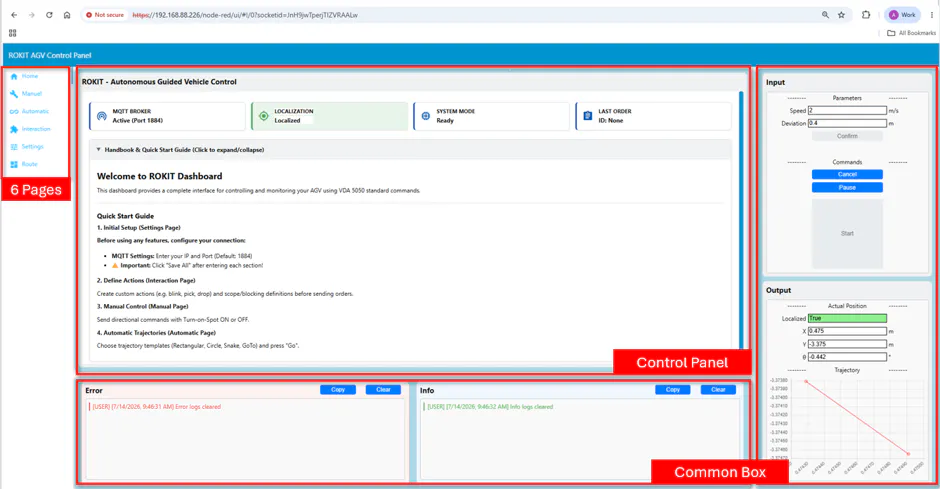Open the Home page icon in sidebar
The height and width of the screenshot is (489, 940).
14,76
